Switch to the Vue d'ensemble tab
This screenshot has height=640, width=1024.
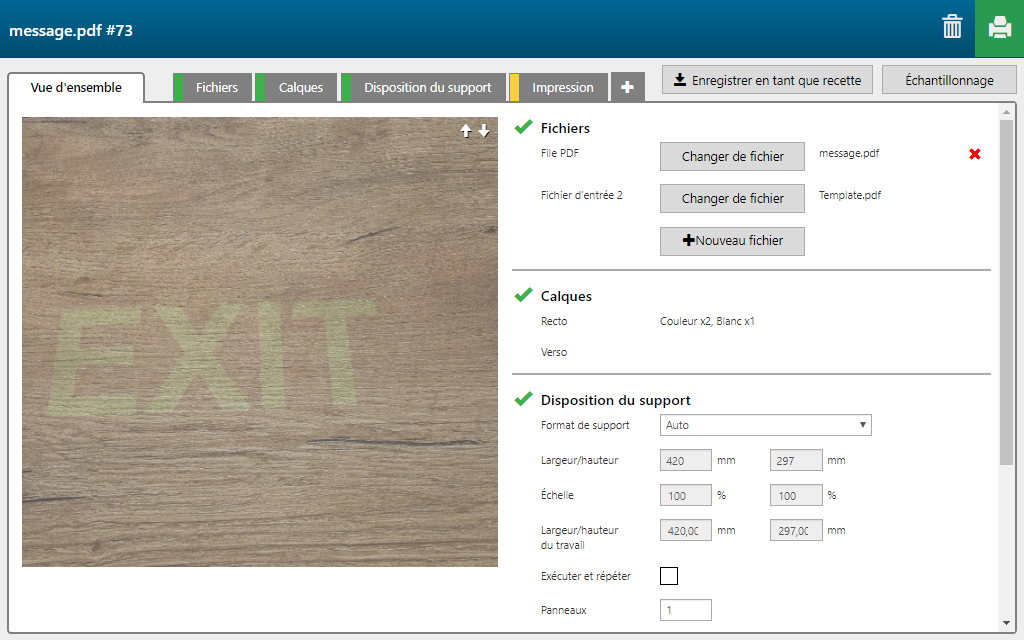pyautogui.click(x=76, y=88)
